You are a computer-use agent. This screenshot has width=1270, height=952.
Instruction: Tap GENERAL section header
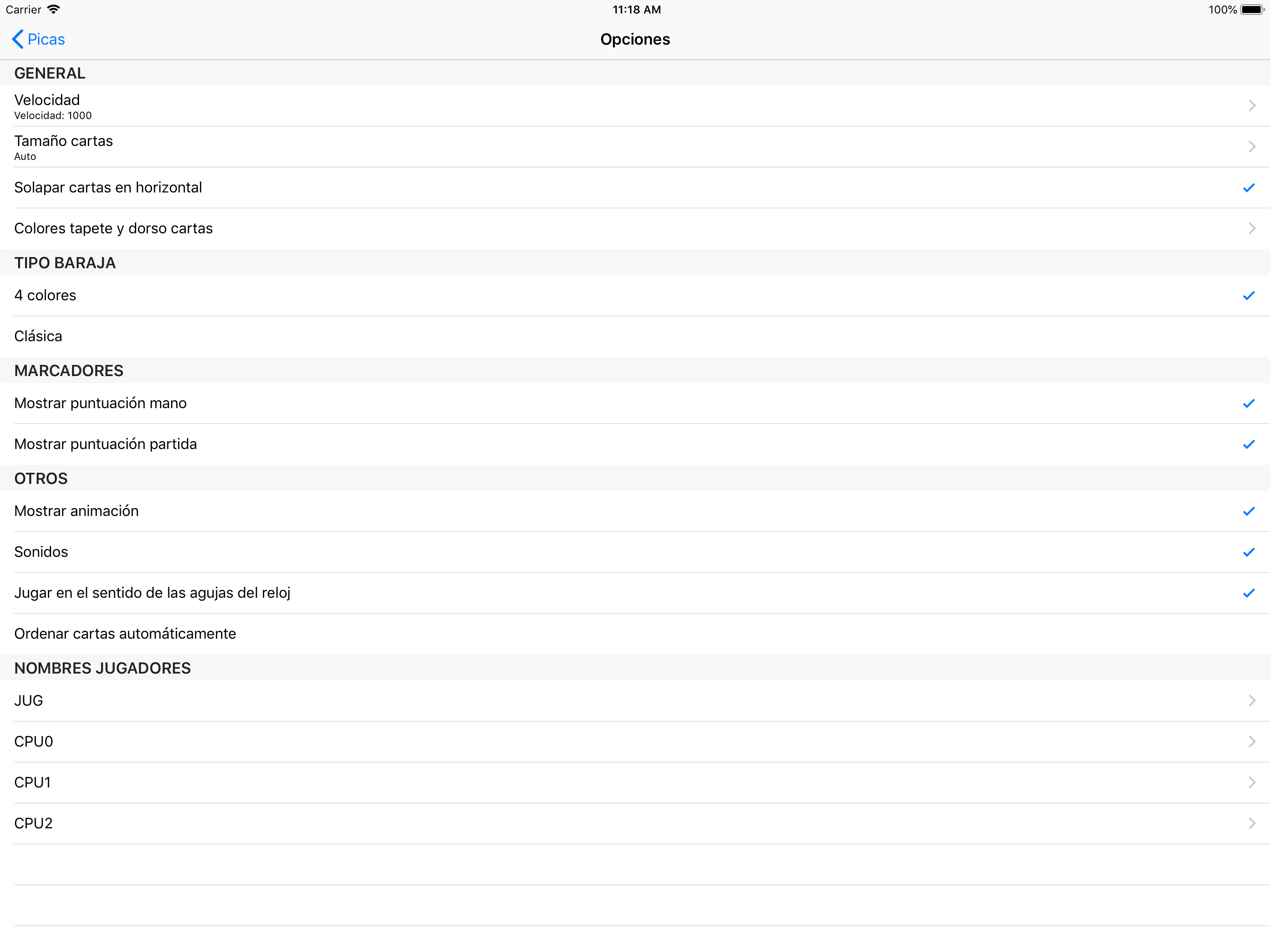[50, 73]
